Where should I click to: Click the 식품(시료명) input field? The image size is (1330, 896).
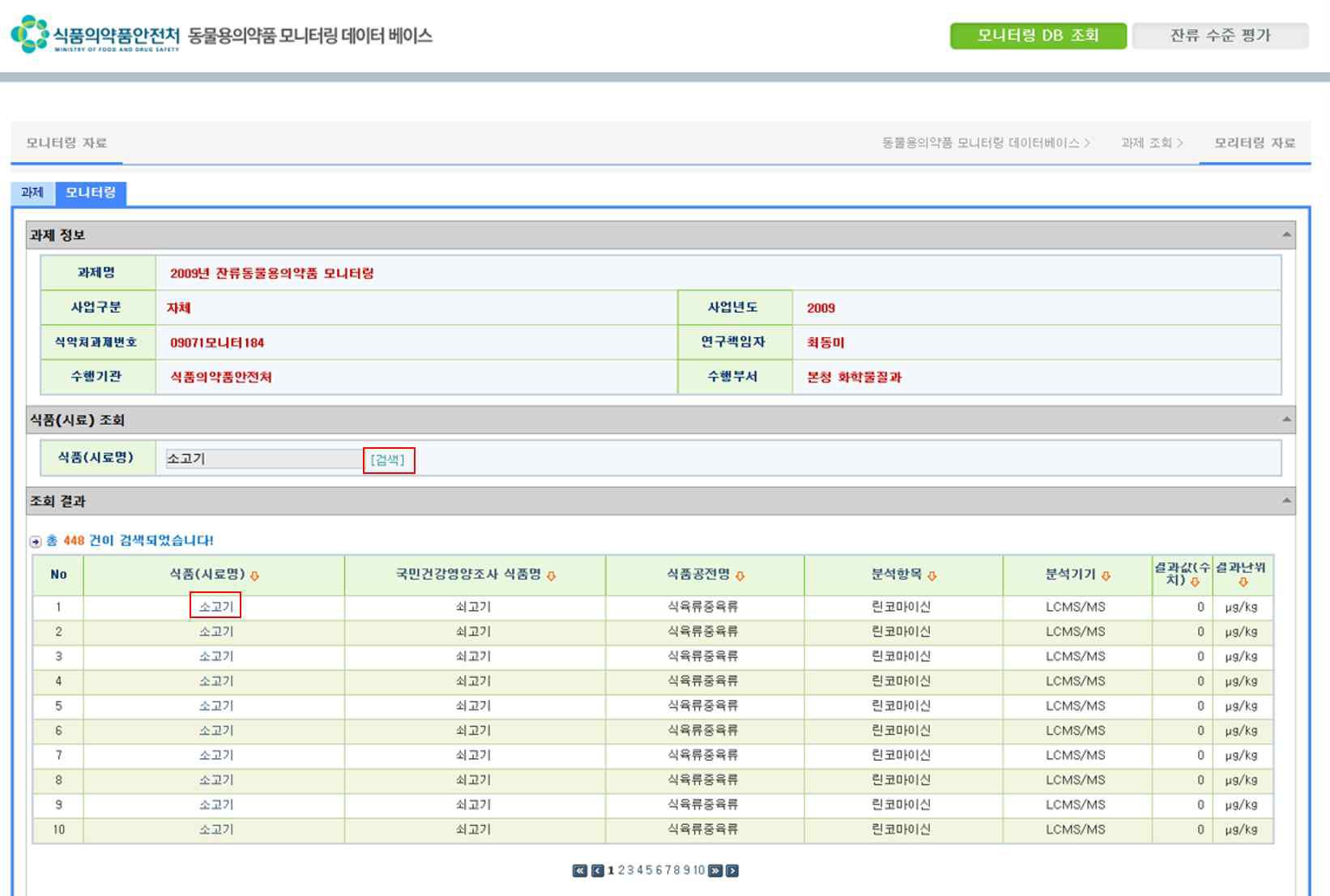pyautogui.click(x=264, y=459)
